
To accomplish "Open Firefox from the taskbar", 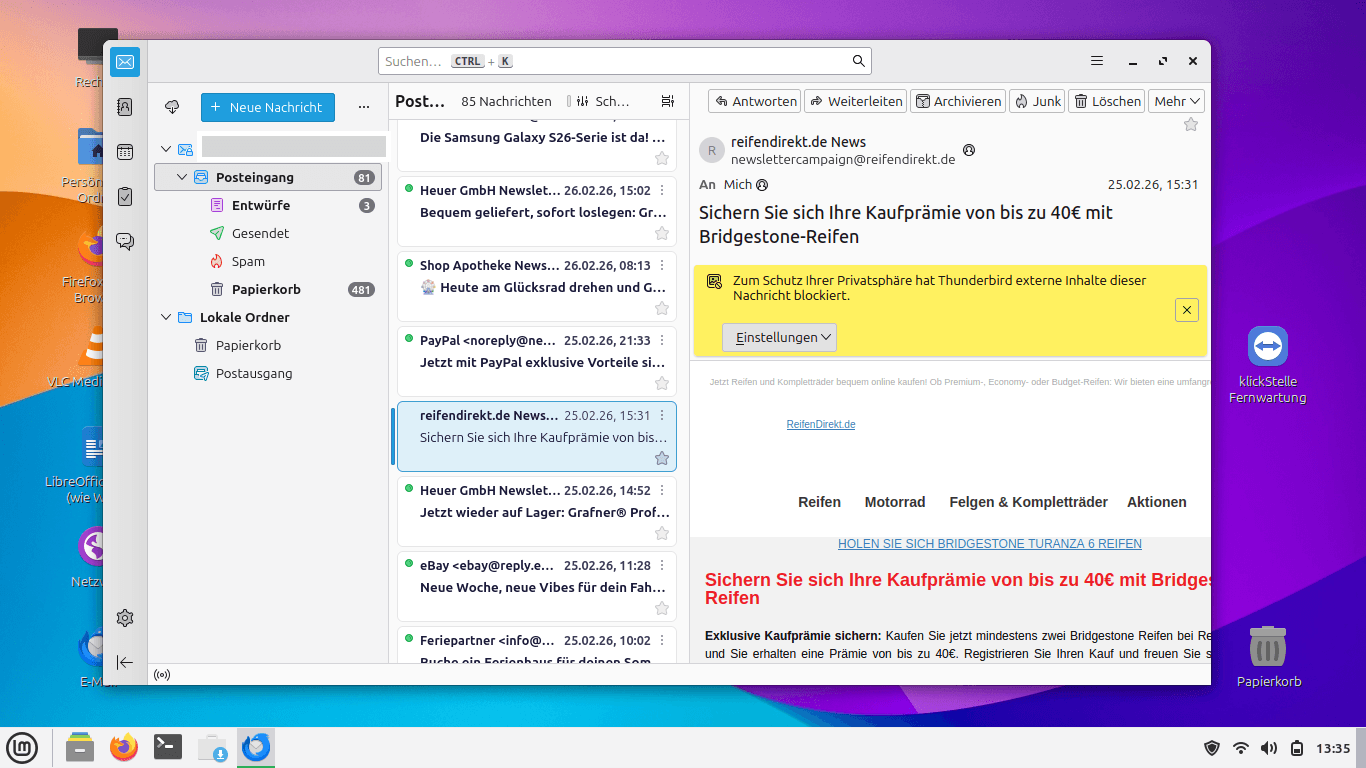I will (124, 747).
